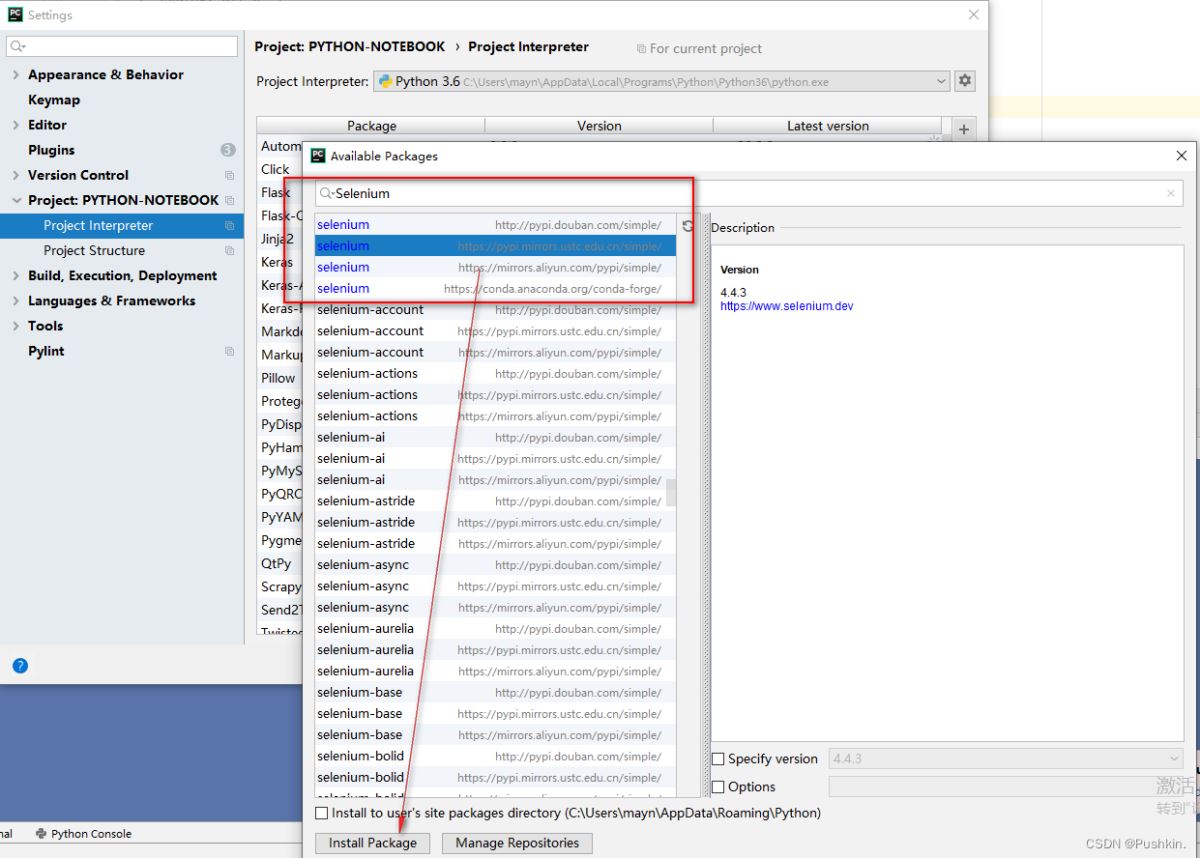Select selenium from pypi.douban.com
The height and width of the screenshot is (858, 1200).
point(495,225)
